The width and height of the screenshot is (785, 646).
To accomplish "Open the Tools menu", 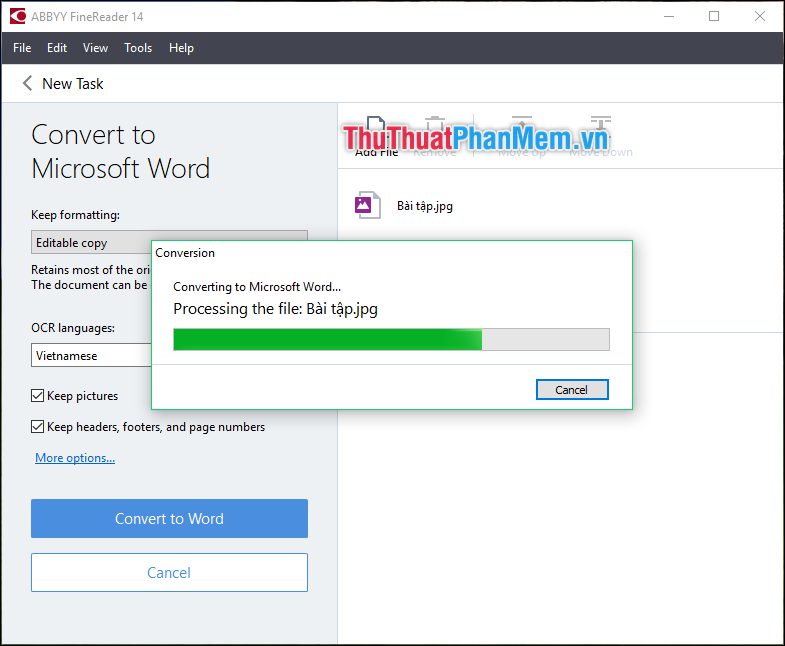I will pyautogui.click(x=138, y=48).
